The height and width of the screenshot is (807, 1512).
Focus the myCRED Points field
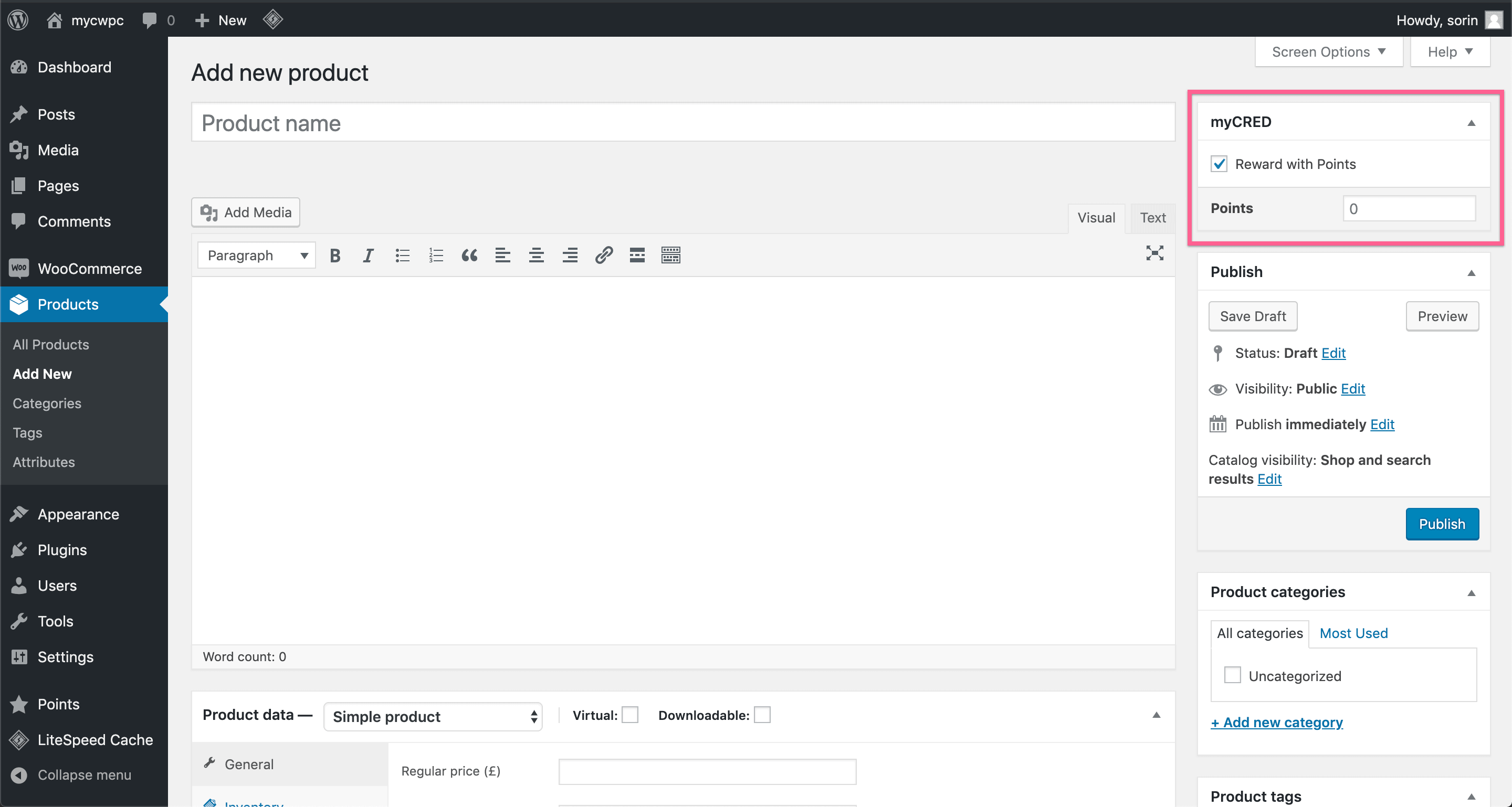coord(1409,208)
